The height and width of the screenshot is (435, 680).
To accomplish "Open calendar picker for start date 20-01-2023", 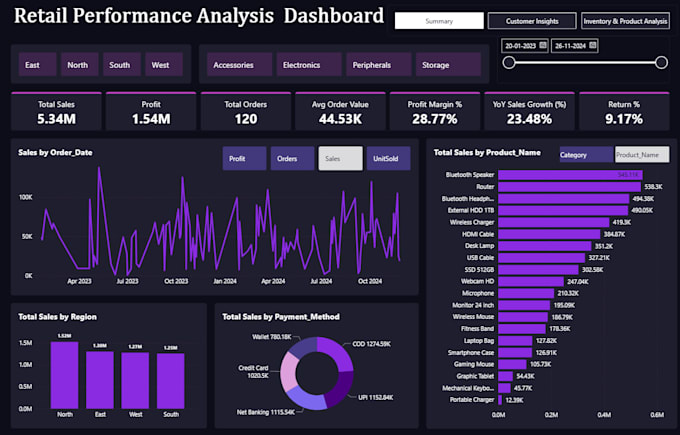I will tap(543, 45).
